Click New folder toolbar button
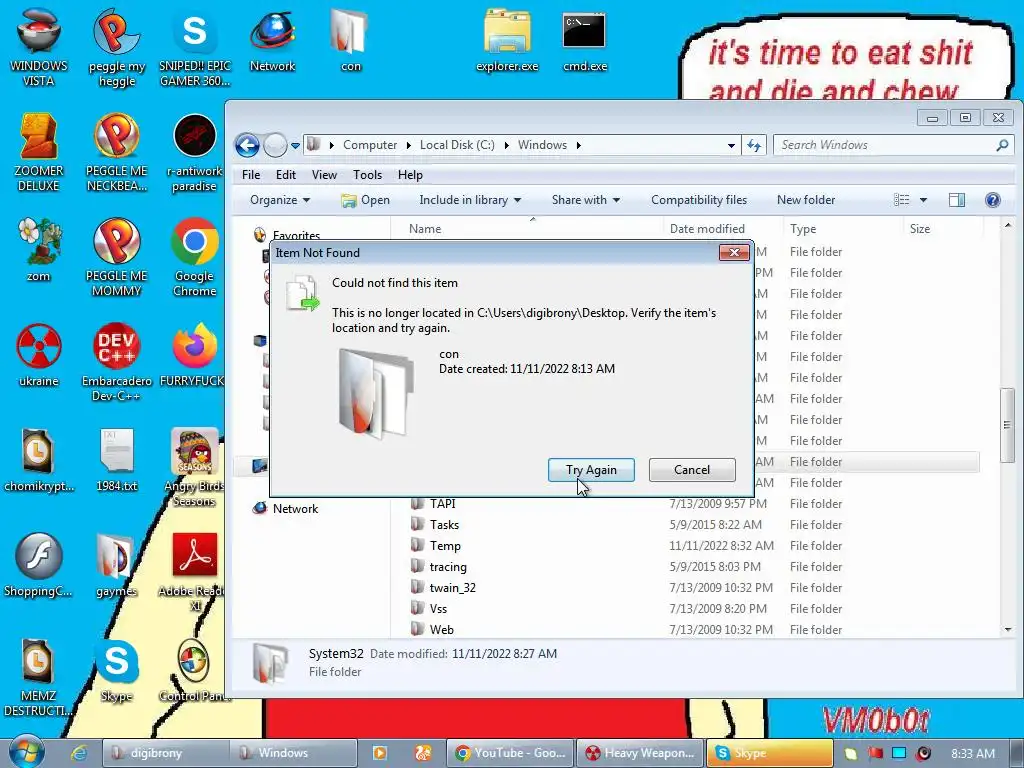This screenshot has width=1024, height=768. coord(806,200)
